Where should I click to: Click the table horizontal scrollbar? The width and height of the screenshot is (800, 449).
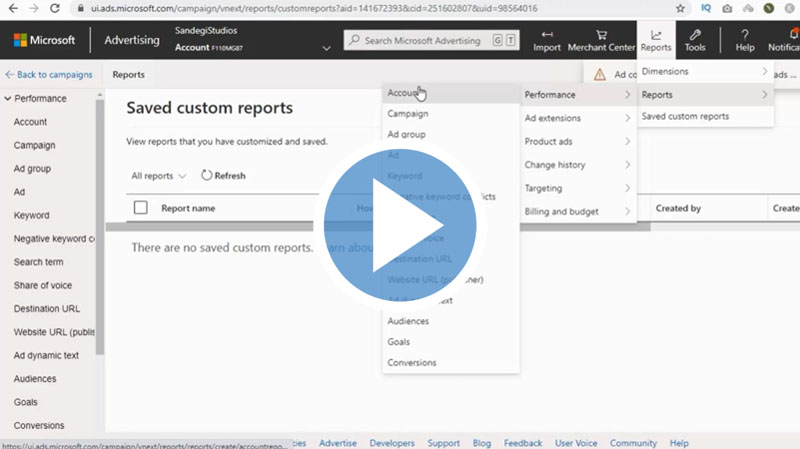[x=378, y=227]
